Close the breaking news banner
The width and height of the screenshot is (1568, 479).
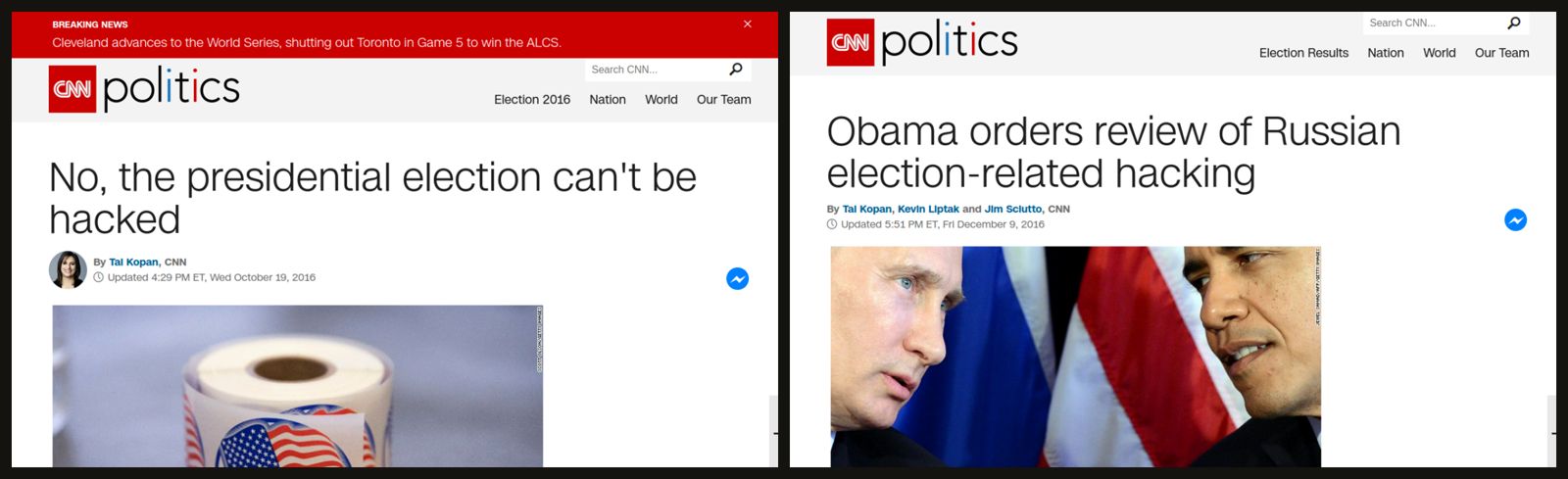748,24
